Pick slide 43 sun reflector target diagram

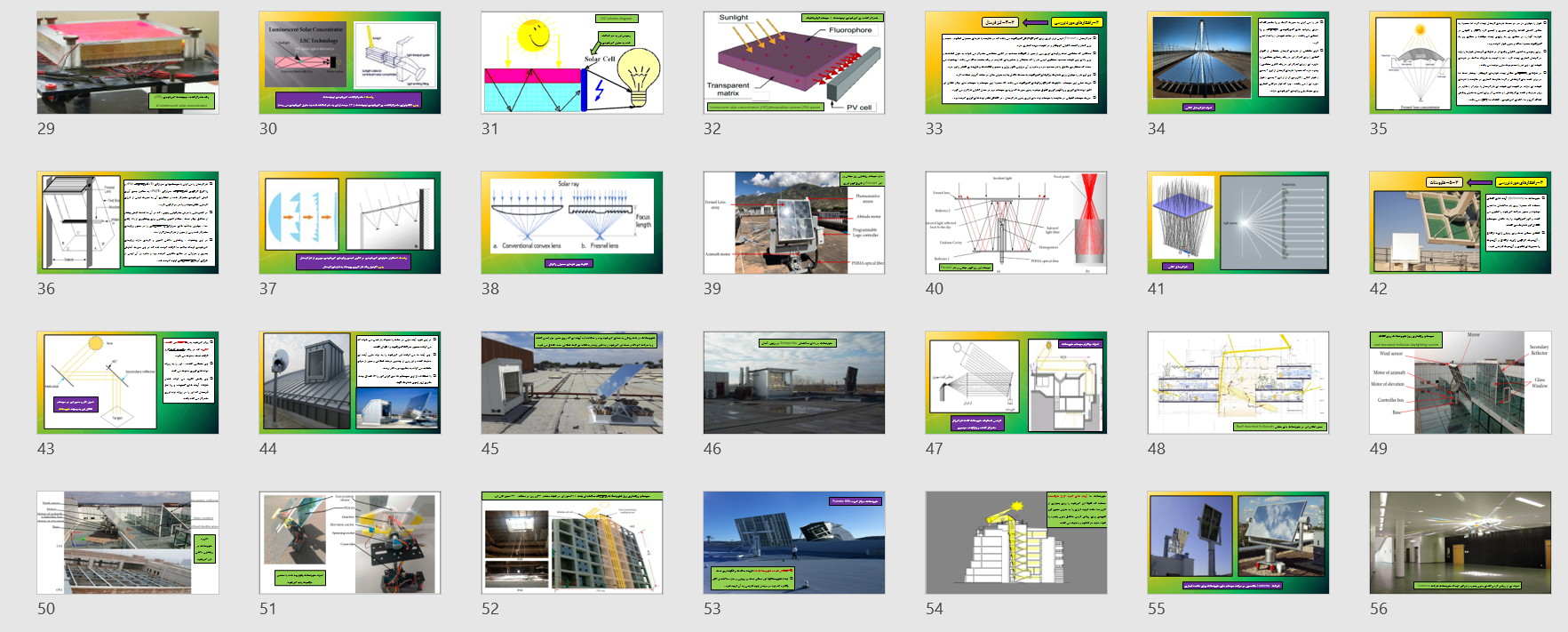click(x=128, y=382)
